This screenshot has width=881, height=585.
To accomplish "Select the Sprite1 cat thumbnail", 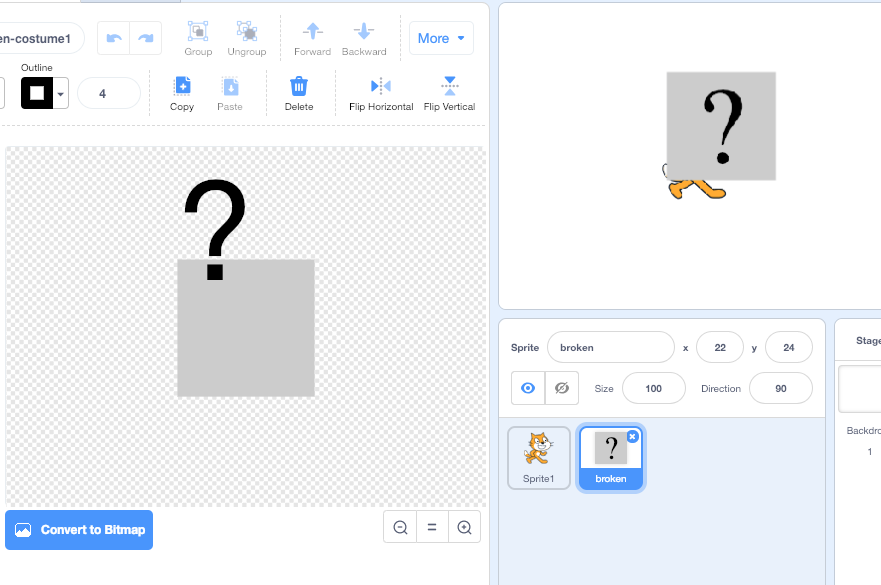I will [539, 458].
